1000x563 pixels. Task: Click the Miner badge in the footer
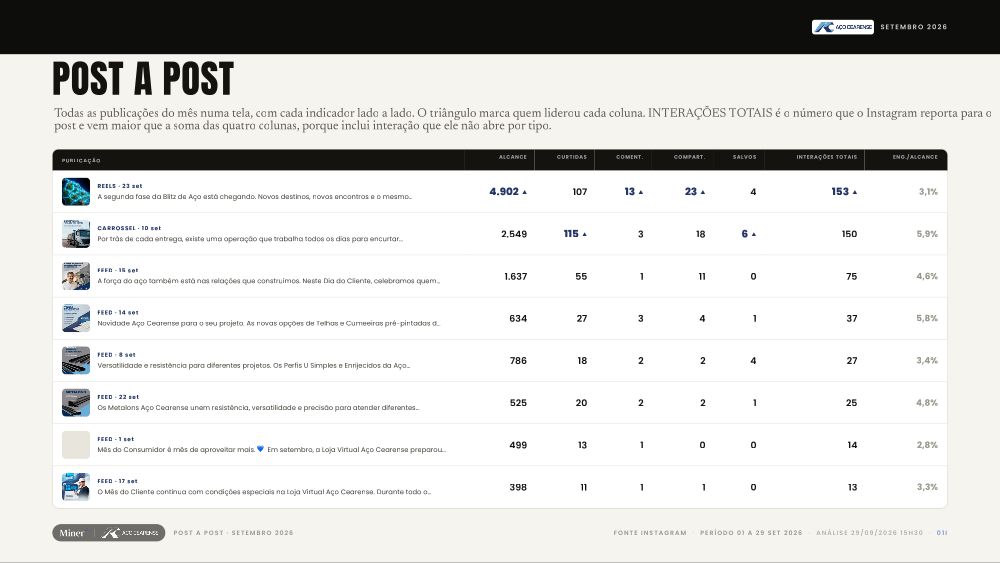coord(71,533)
